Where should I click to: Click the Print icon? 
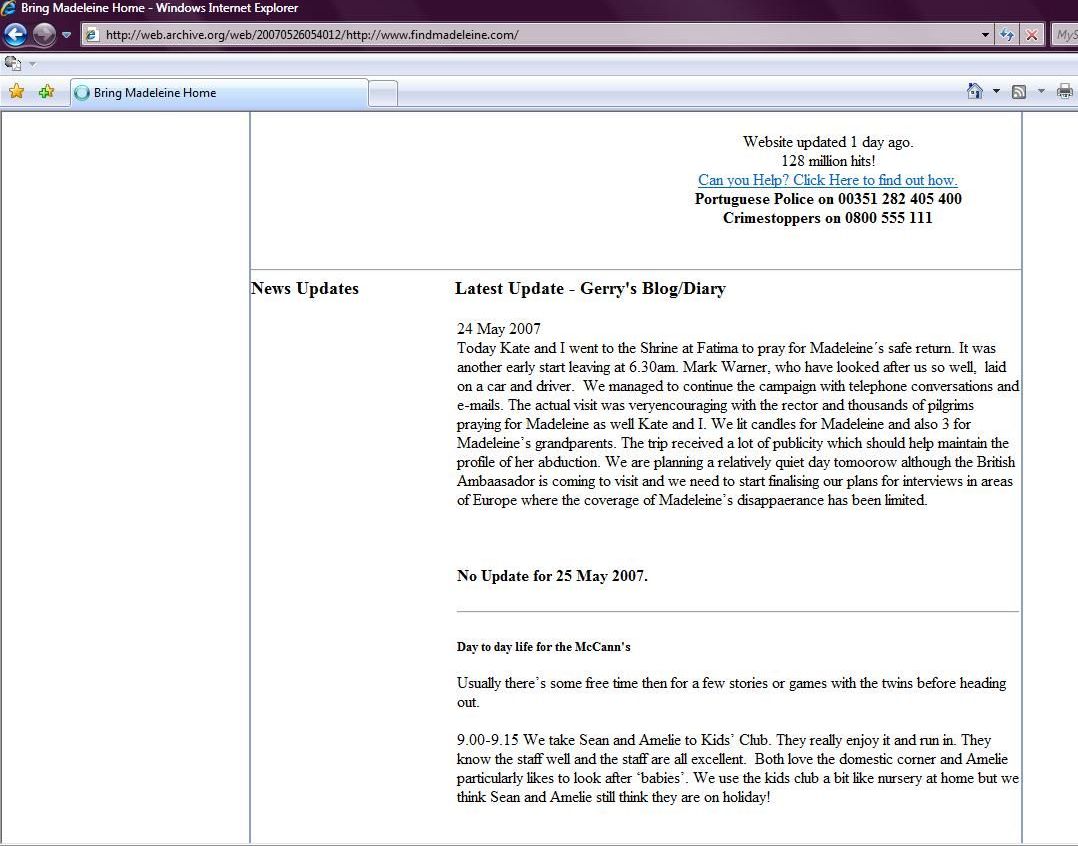coord(1064,92)
